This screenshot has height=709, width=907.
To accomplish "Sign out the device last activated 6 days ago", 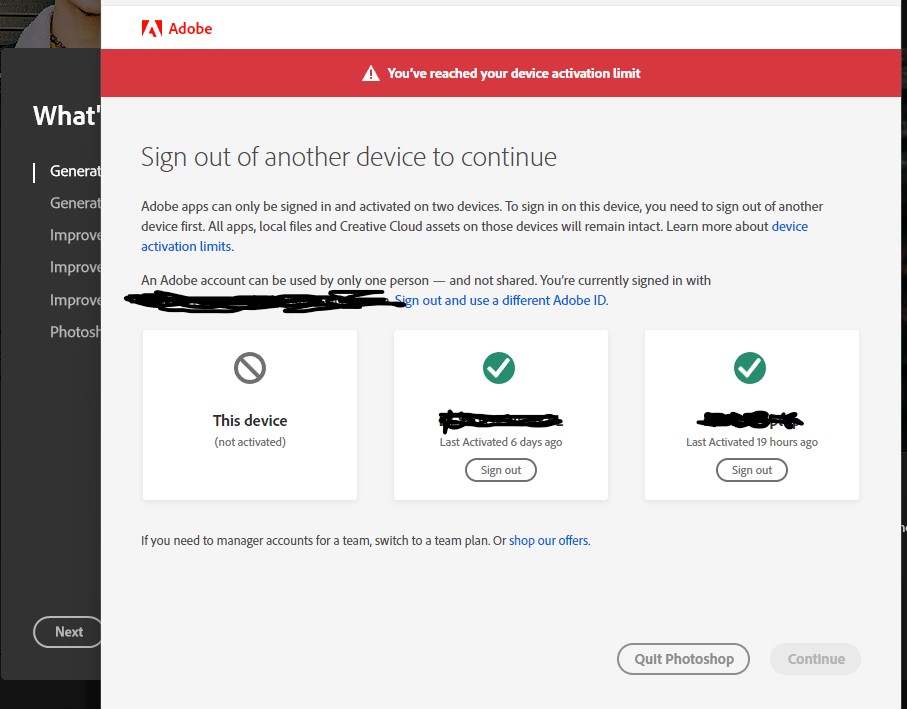I will pyautogui.click(x=500, y=469).
